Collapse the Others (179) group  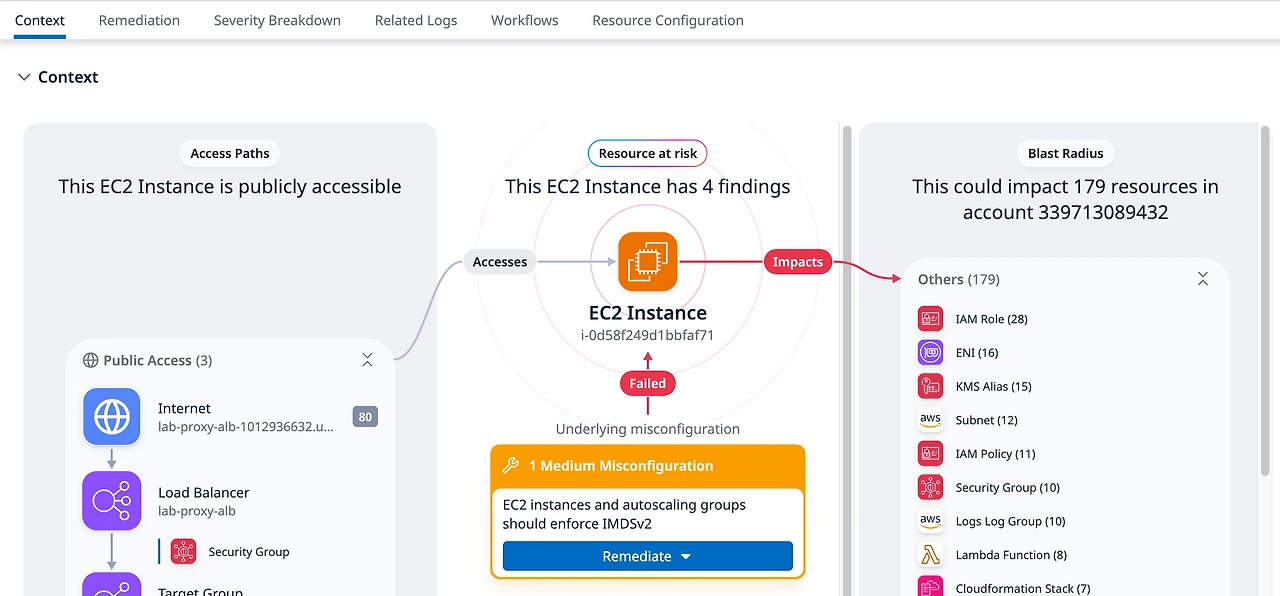pos(1203,279)
